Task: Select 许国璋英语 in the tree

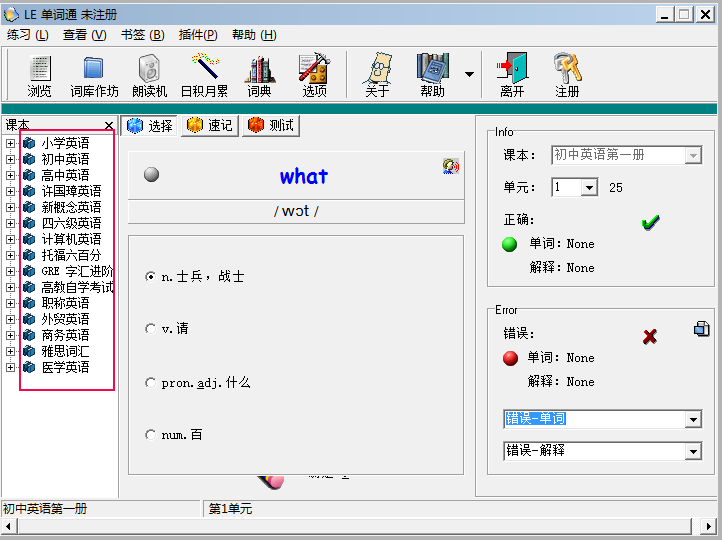Action: pyautogui.click(x=71, y=191)
